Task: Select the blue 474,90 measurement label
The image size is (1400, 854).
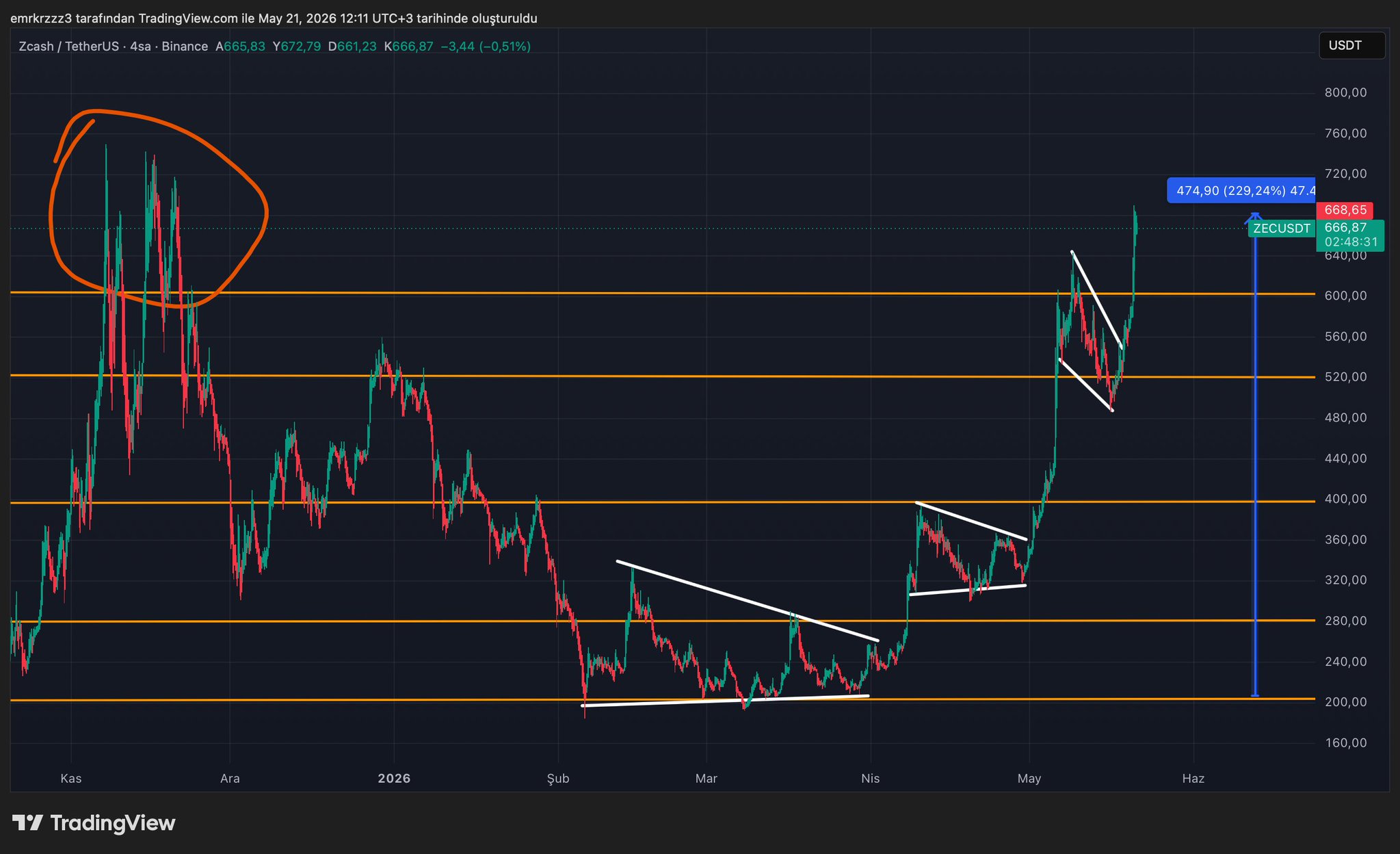Action: click(1241, 190)
